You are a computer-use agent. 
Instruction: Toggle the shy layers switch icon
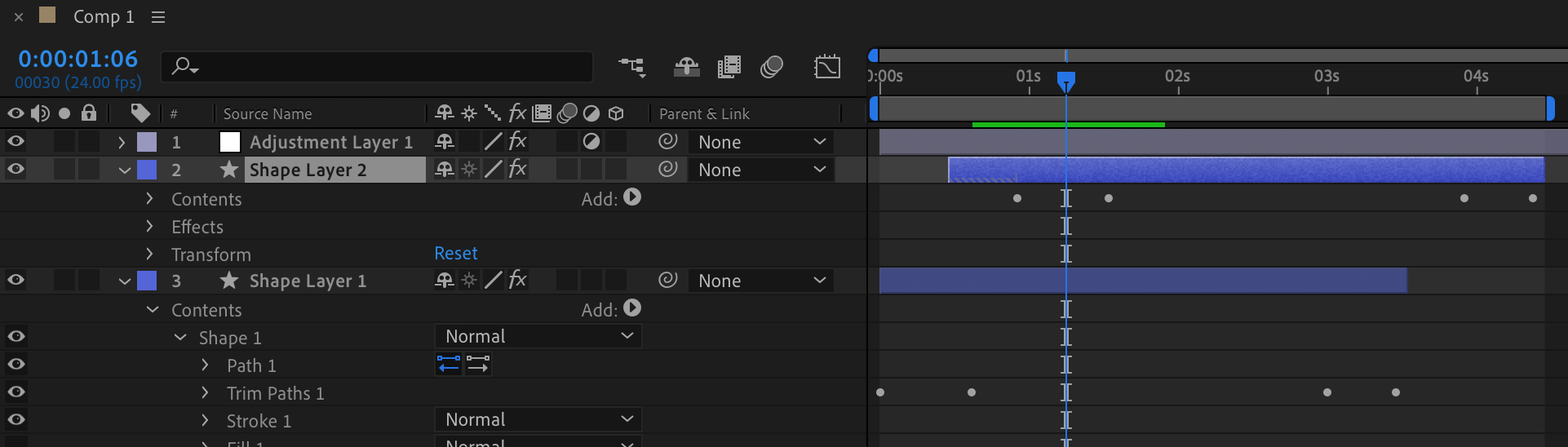686,67
